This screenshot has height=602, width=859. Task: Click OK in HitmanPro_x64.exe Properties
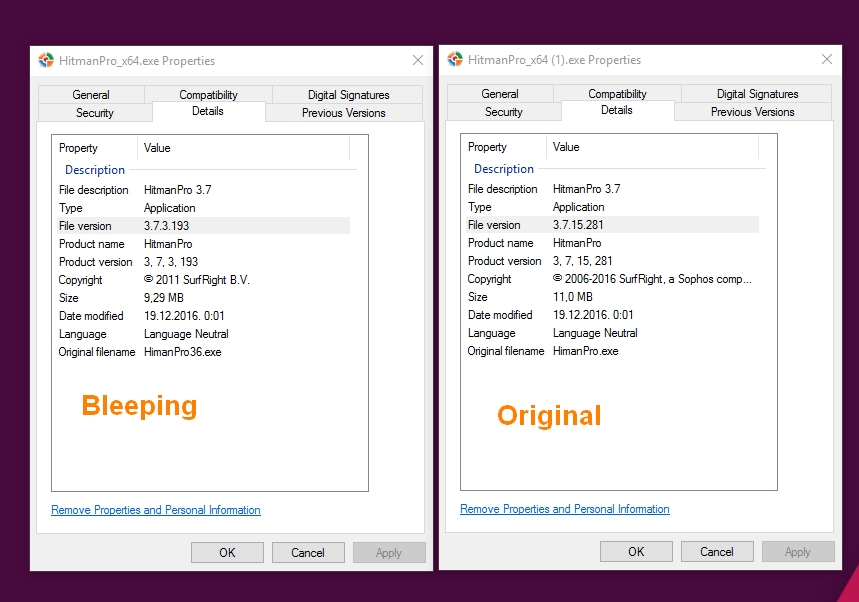[x=227, y=553]
